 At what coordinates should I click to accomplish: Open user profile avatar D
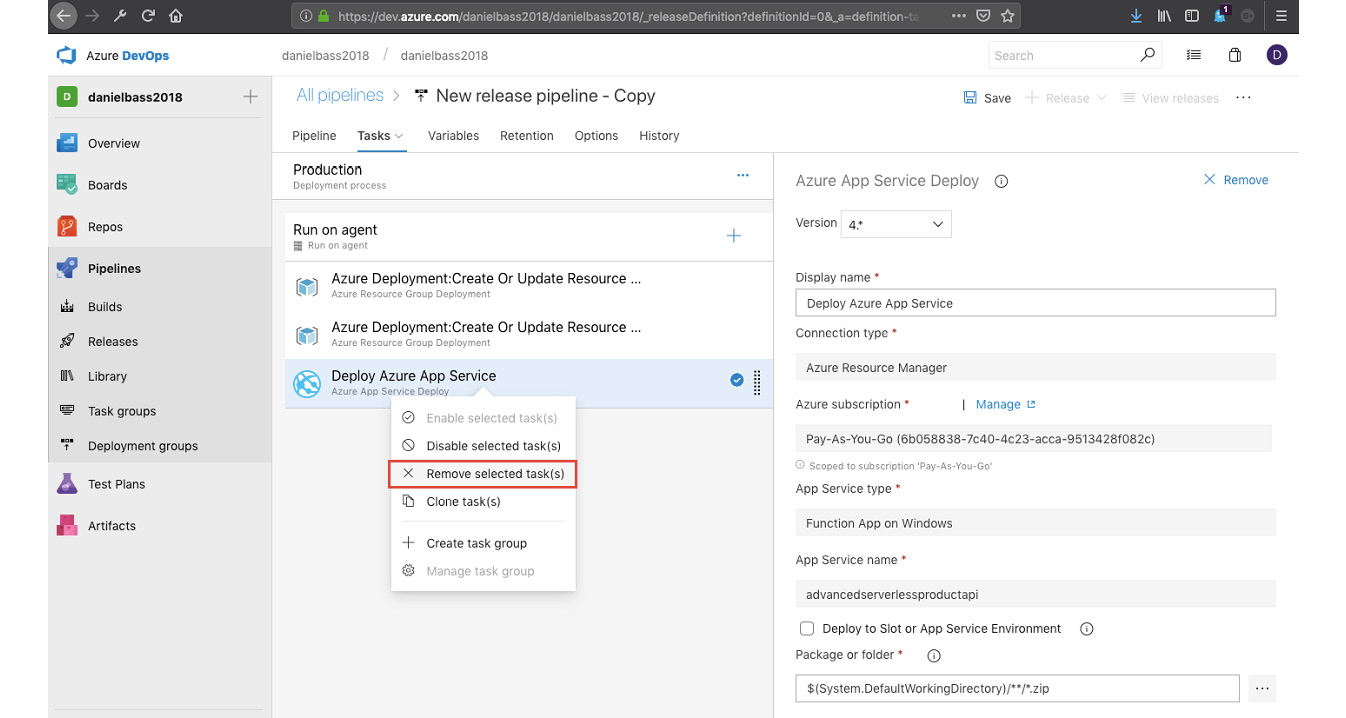tap(1277, 56)
